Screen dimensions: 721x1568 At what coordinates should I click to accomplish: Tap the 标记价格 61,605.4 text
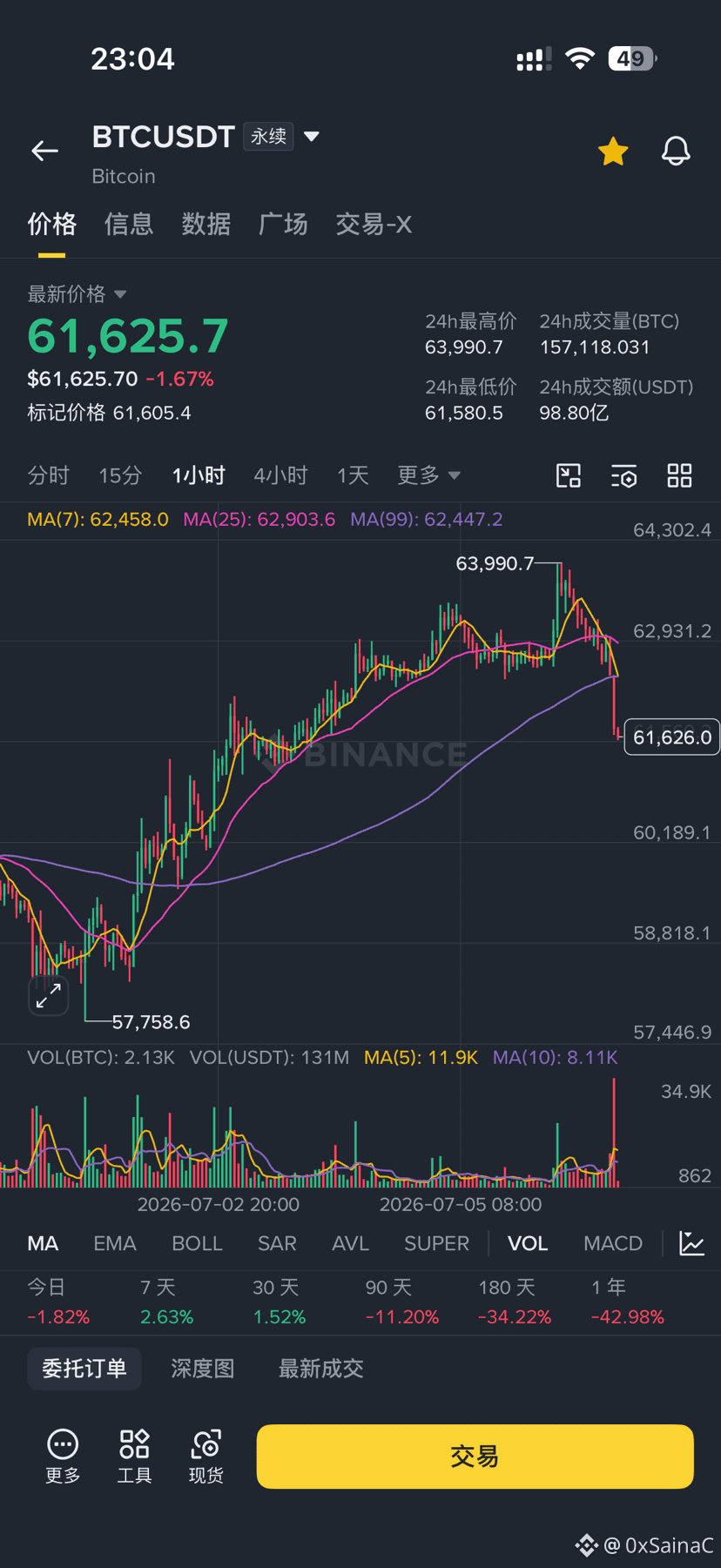[x=109, y=413]
